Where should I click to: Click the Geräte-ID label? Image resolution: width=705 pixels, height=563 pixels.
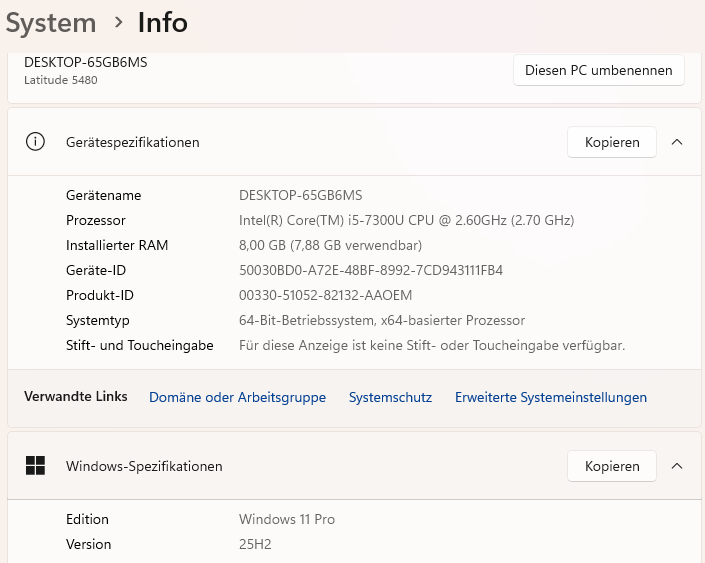click(x=96, y=270)
